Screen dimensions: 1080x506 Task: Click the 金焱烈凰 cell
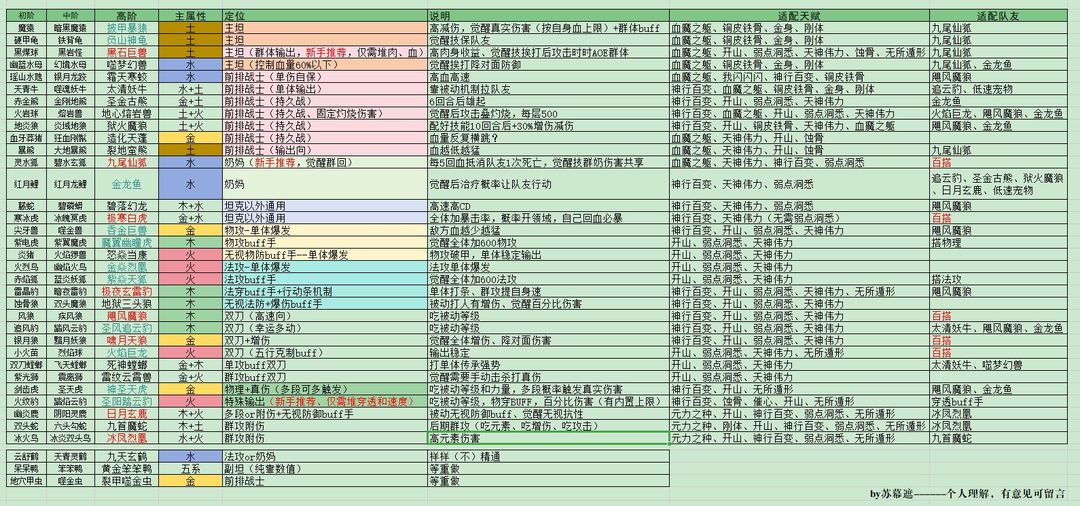(126, 266)
